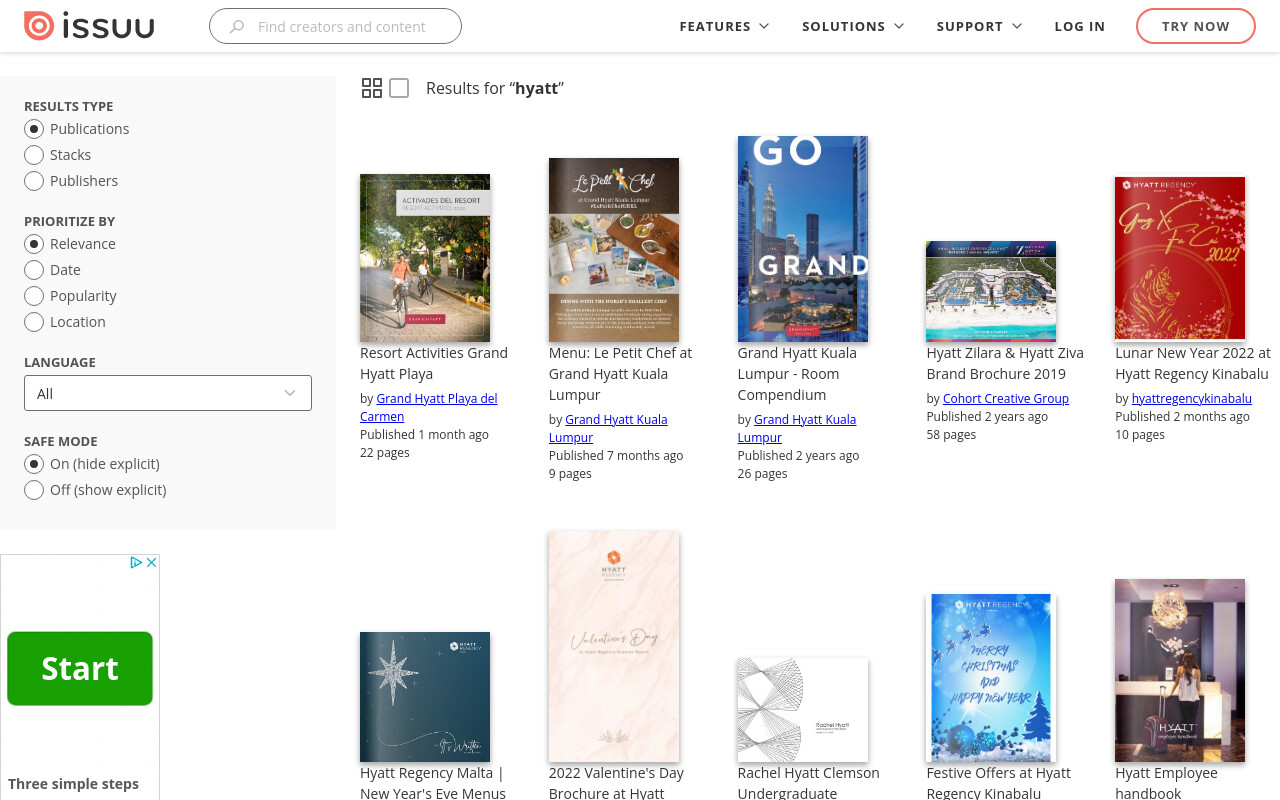The image size is (1280, 800).
Task: Go to Log In
Action: [x=1080, y=26]
